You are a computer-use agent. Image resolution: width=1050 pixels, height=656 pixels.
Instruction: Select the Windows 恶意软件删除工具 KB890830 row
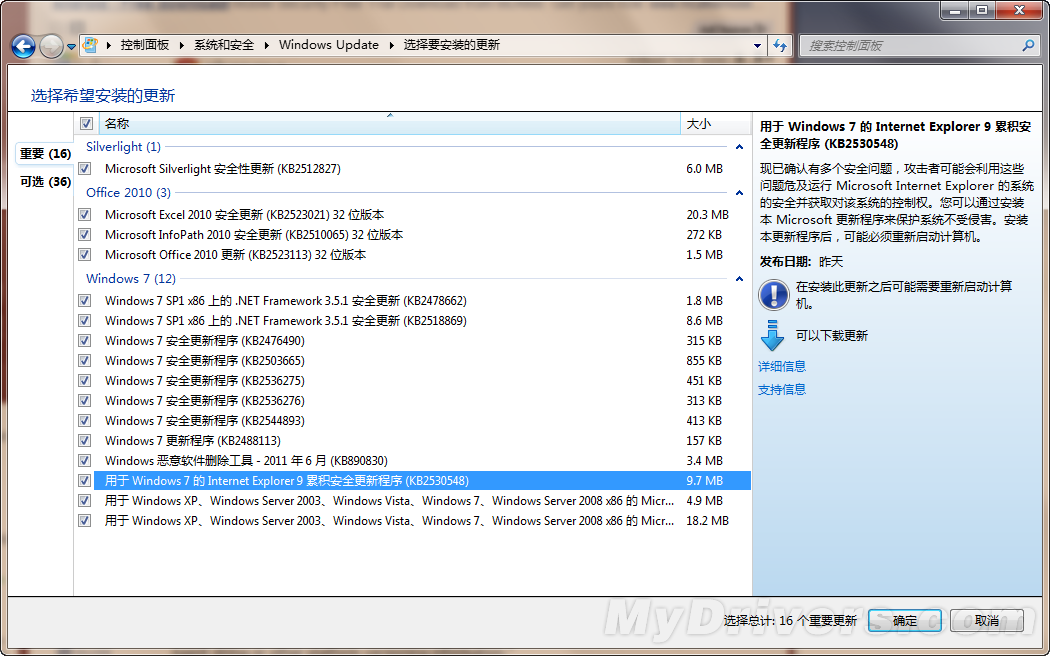[422, 461]
